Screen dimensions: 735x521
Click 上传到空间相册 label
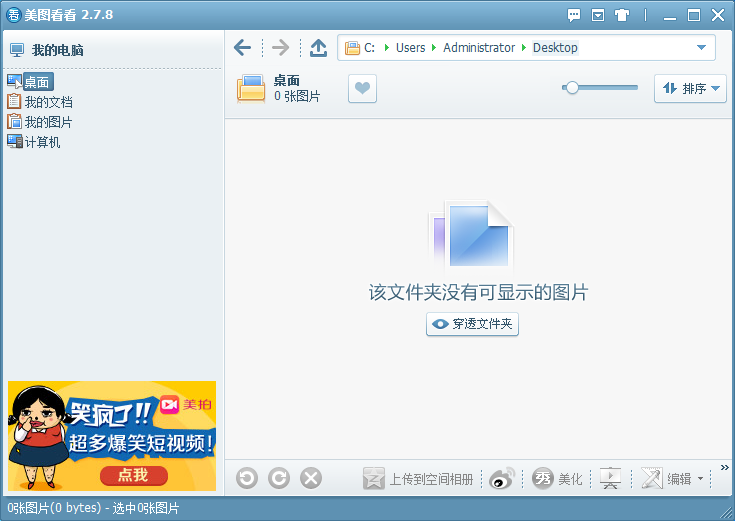tap(431, 479)
